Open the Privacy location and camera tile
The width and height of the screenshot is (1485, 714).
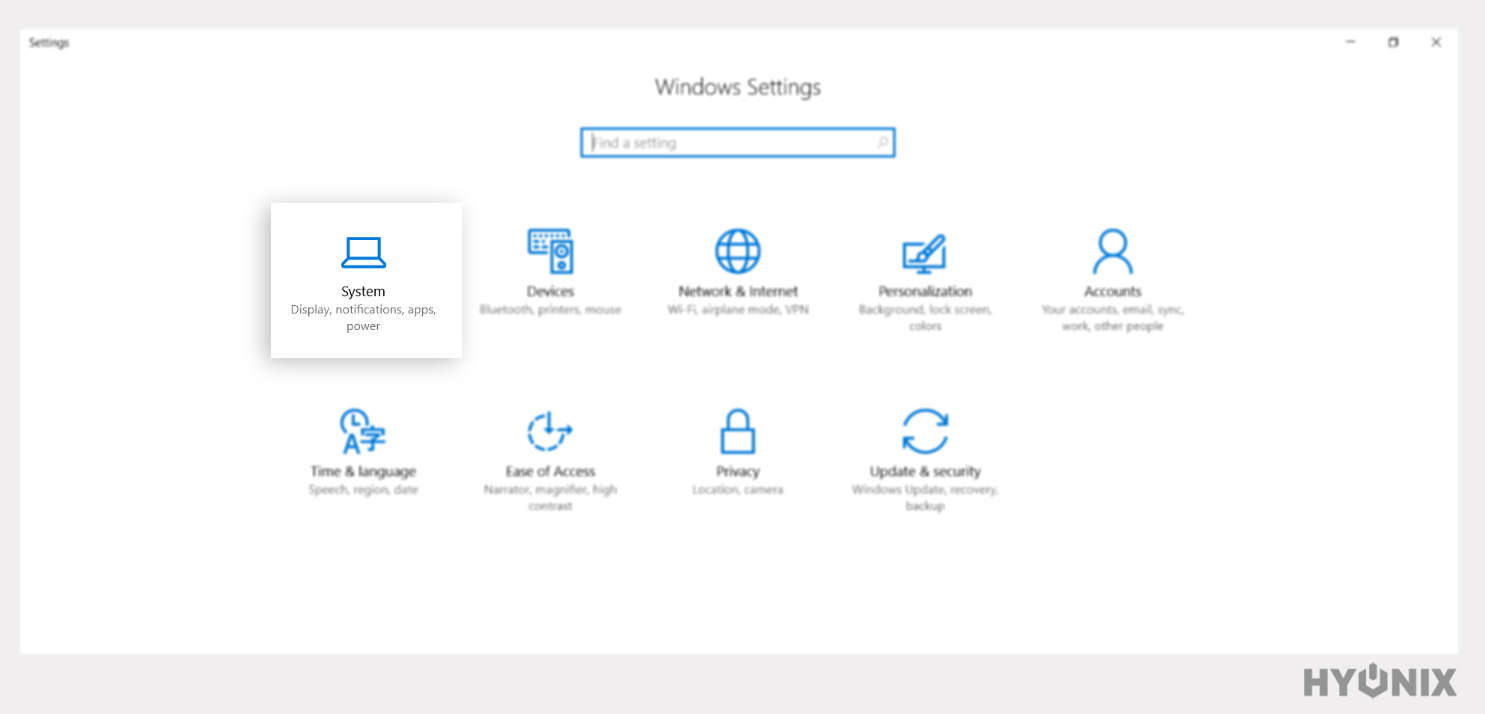[738, 455]
